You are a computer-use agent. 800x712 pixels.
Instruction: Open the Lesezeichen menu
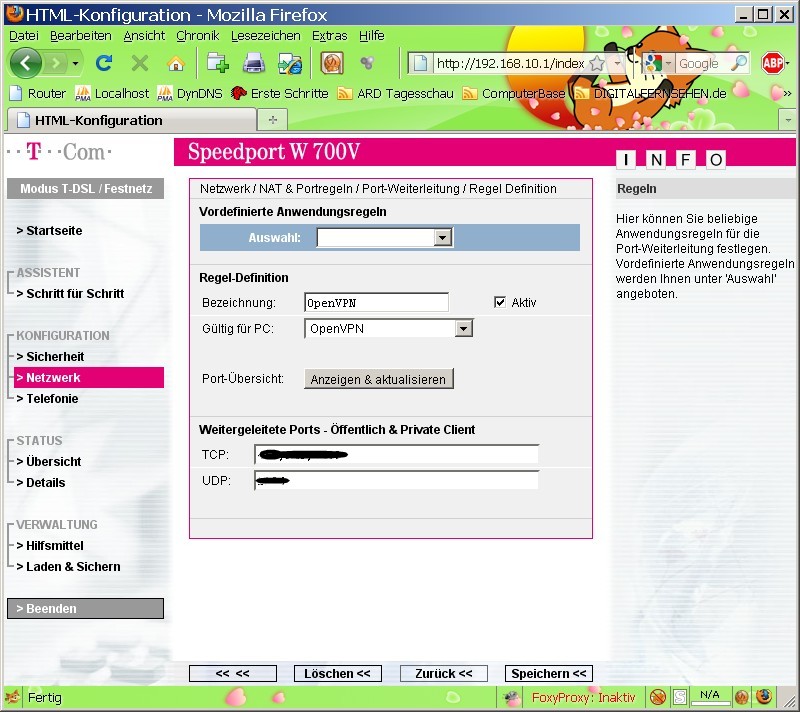[265, 36]
